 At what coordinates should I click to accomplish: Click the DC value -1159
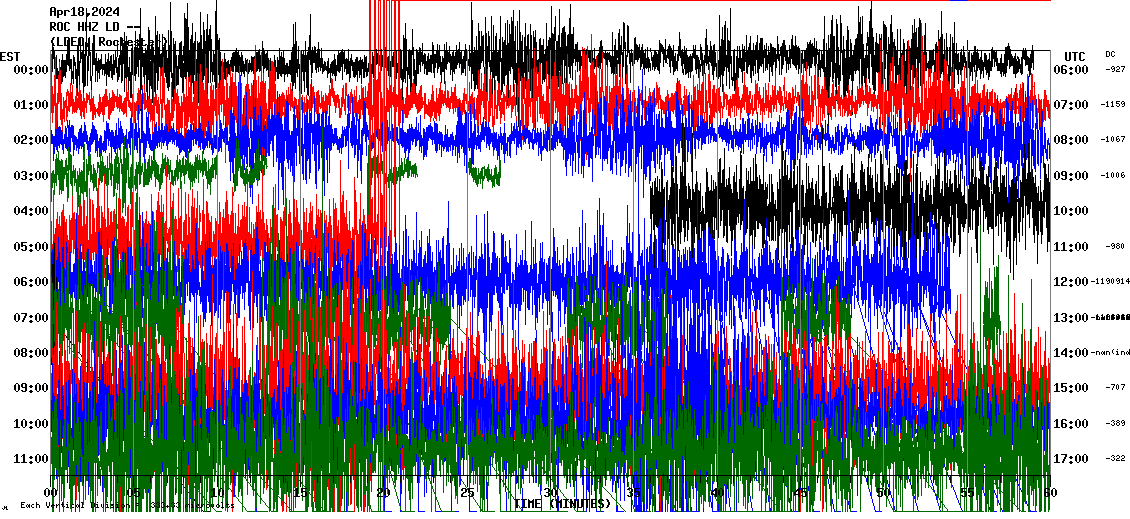pyautogui.click(x=1113, y=105)
